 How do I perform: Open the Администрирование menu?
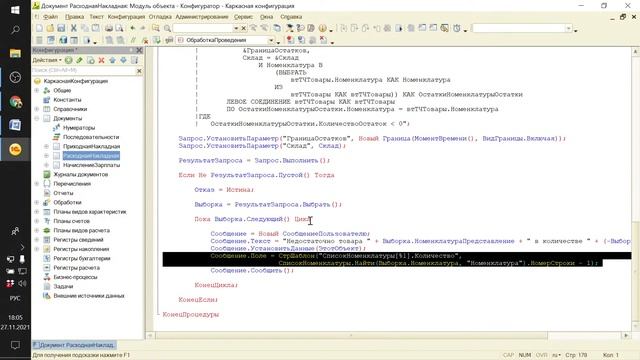(x=202, y=17)
